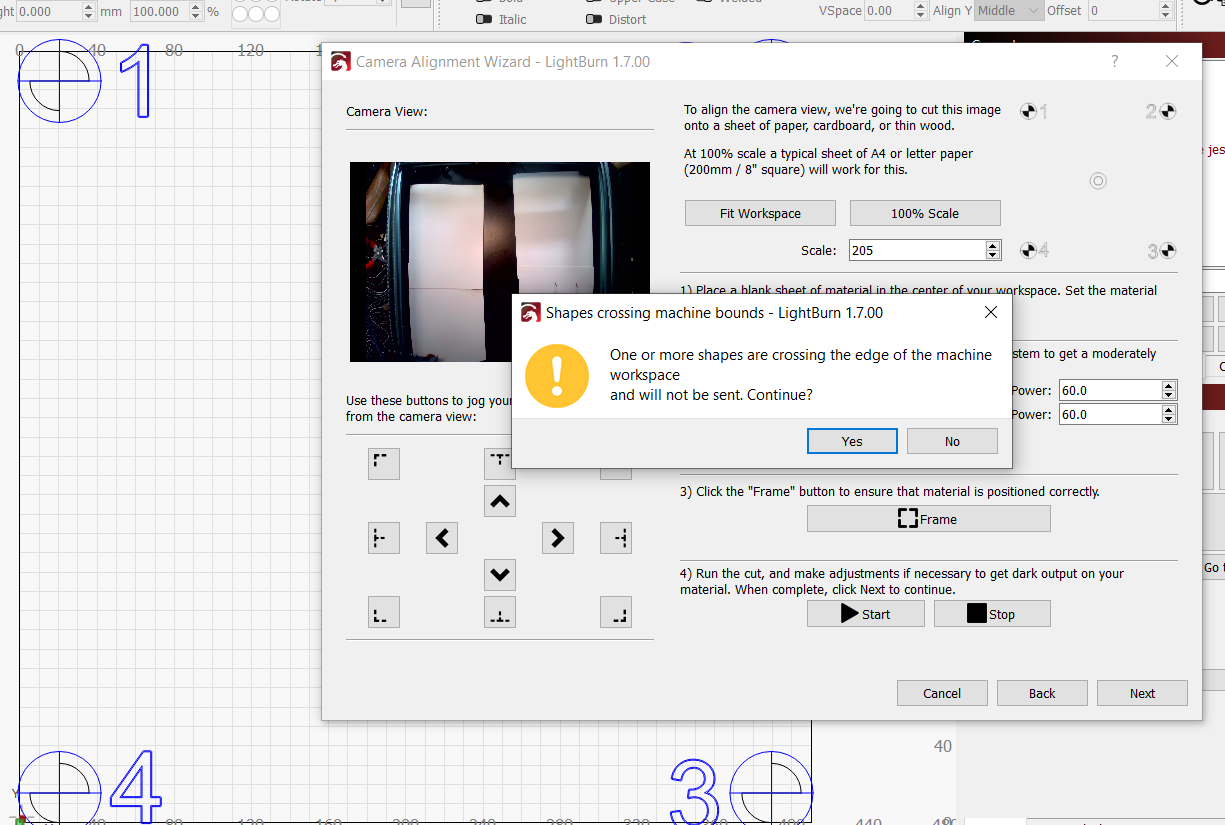1225x825 pixels.
Task: Click the VSpace field showing 0.00
Action: 888,10
